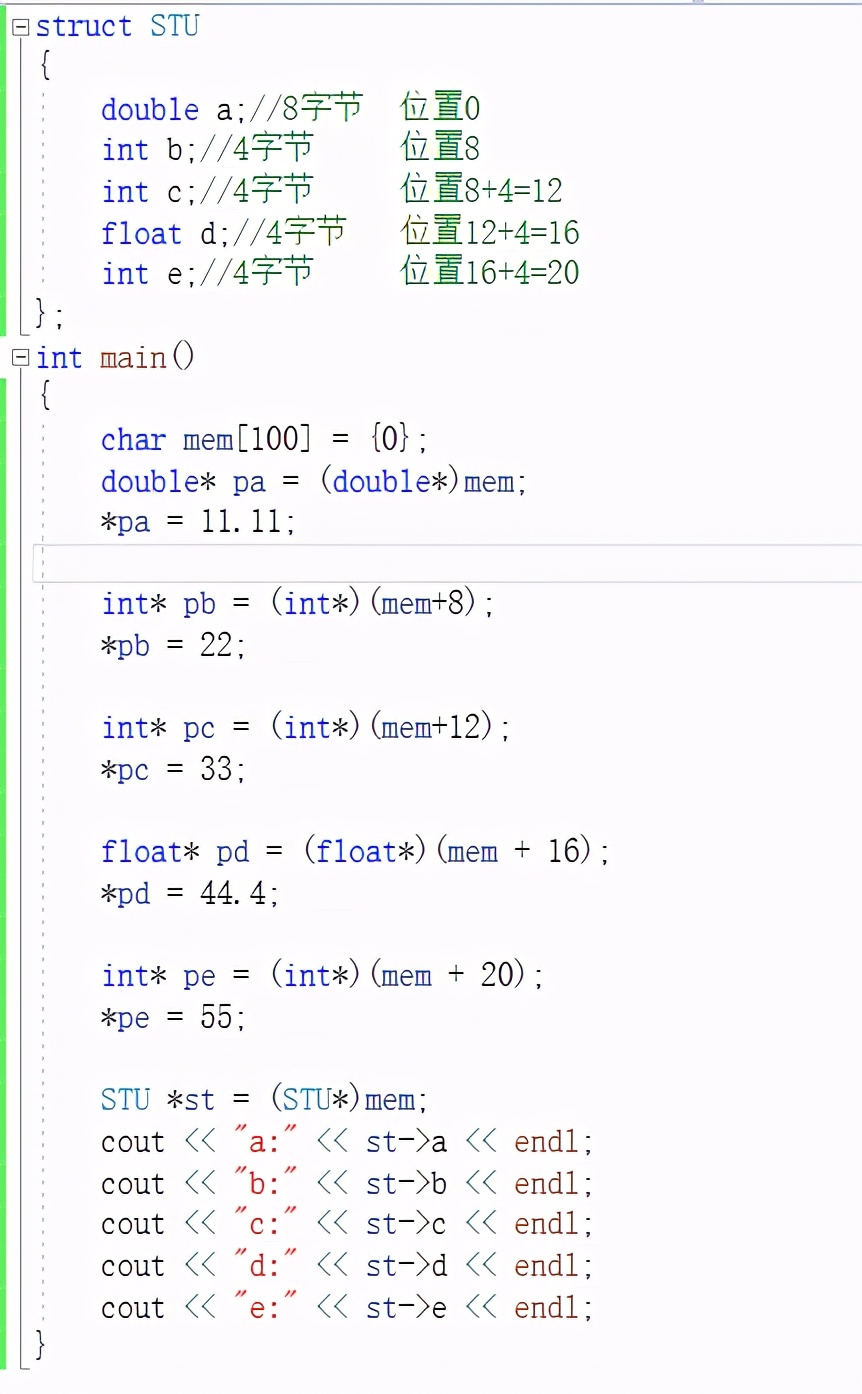Click the '*pd = 44.4;' line
The width and height of the screenshot is (862, 1394).
(190, 894)
